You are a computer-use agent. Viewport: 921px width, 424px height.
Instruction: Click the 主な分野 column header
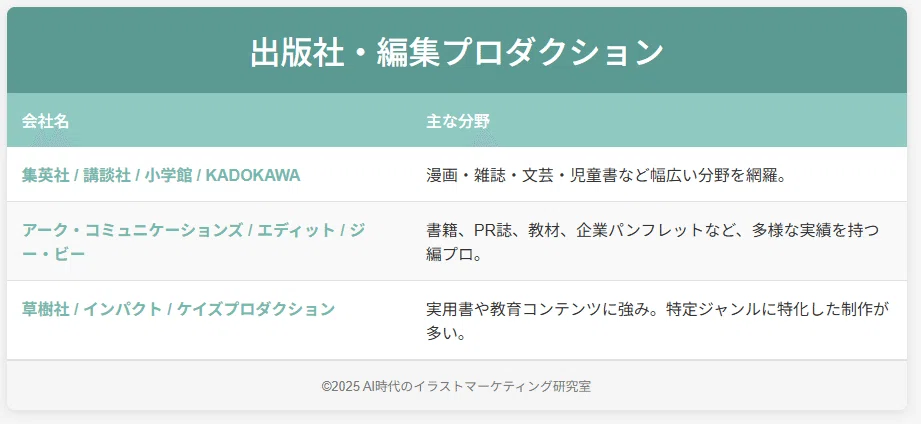458,122
